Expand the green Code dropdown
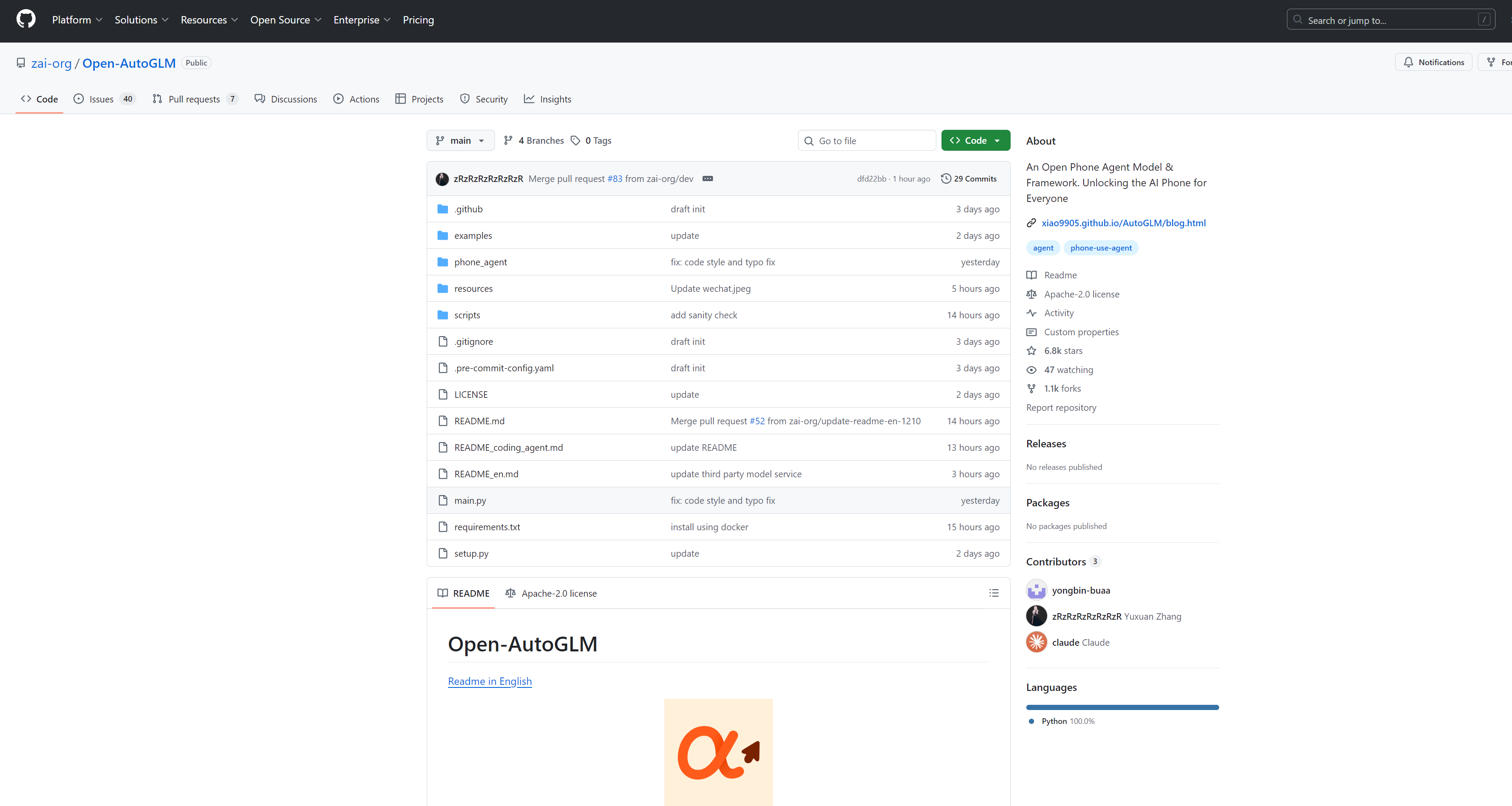The width and height of the screenshot is (1512, 806). coord(975,140)
